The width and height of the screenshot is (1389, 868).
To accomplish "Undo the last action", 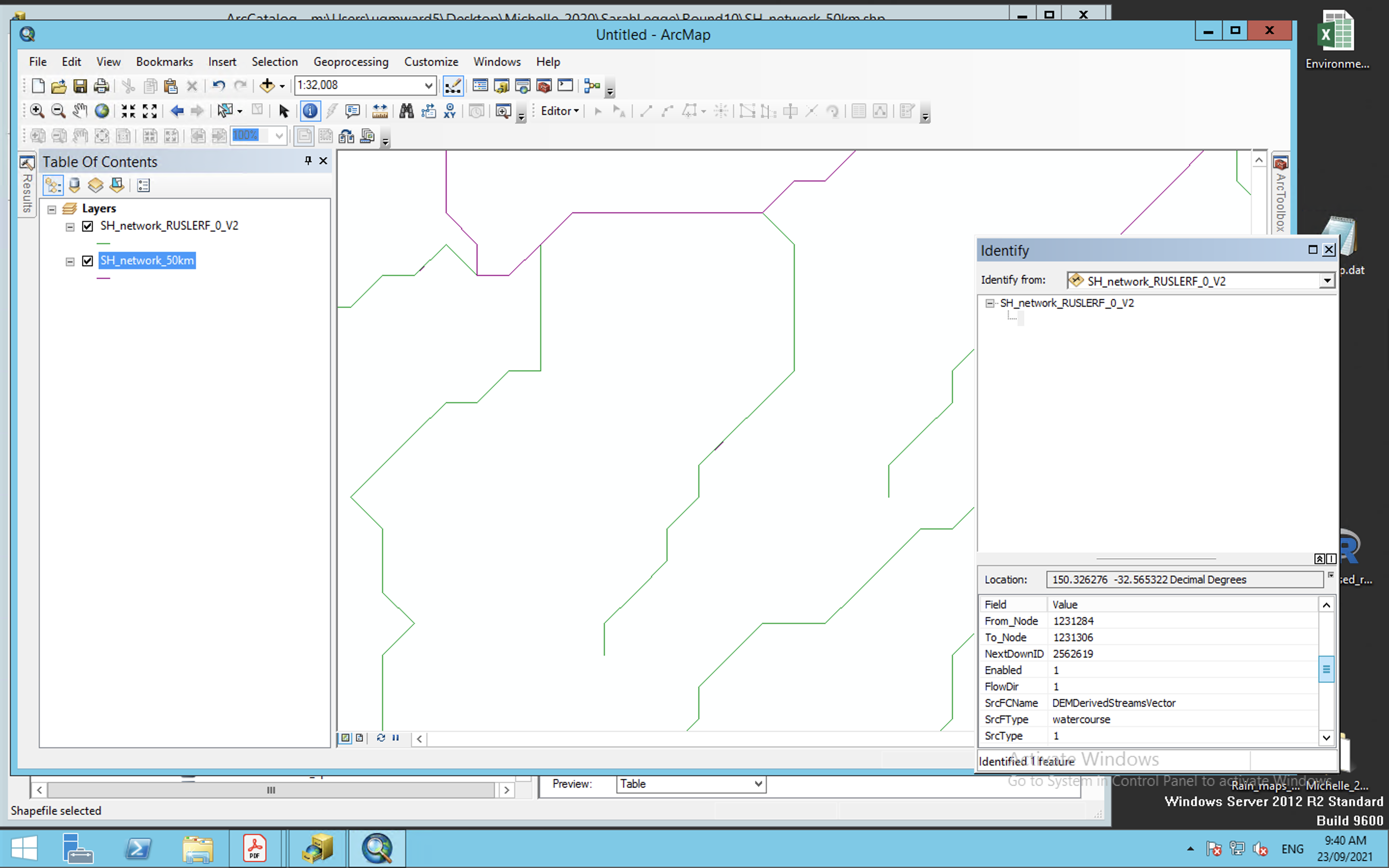I will [x=218, y=86].
